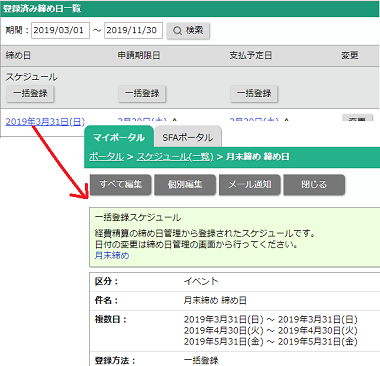Focus the period end date field 2019/11/30
Viewport: 380px width, 366px height.
133,30
